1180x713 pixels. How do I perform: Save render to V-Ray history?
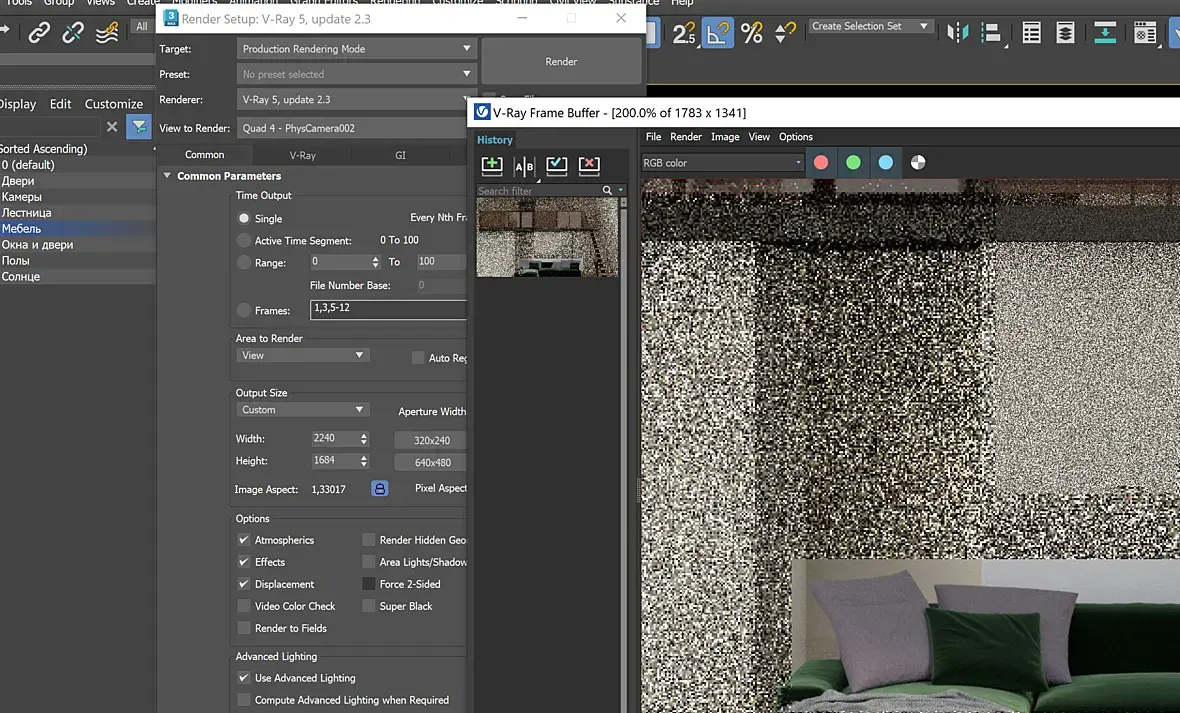tap(491, 165)
